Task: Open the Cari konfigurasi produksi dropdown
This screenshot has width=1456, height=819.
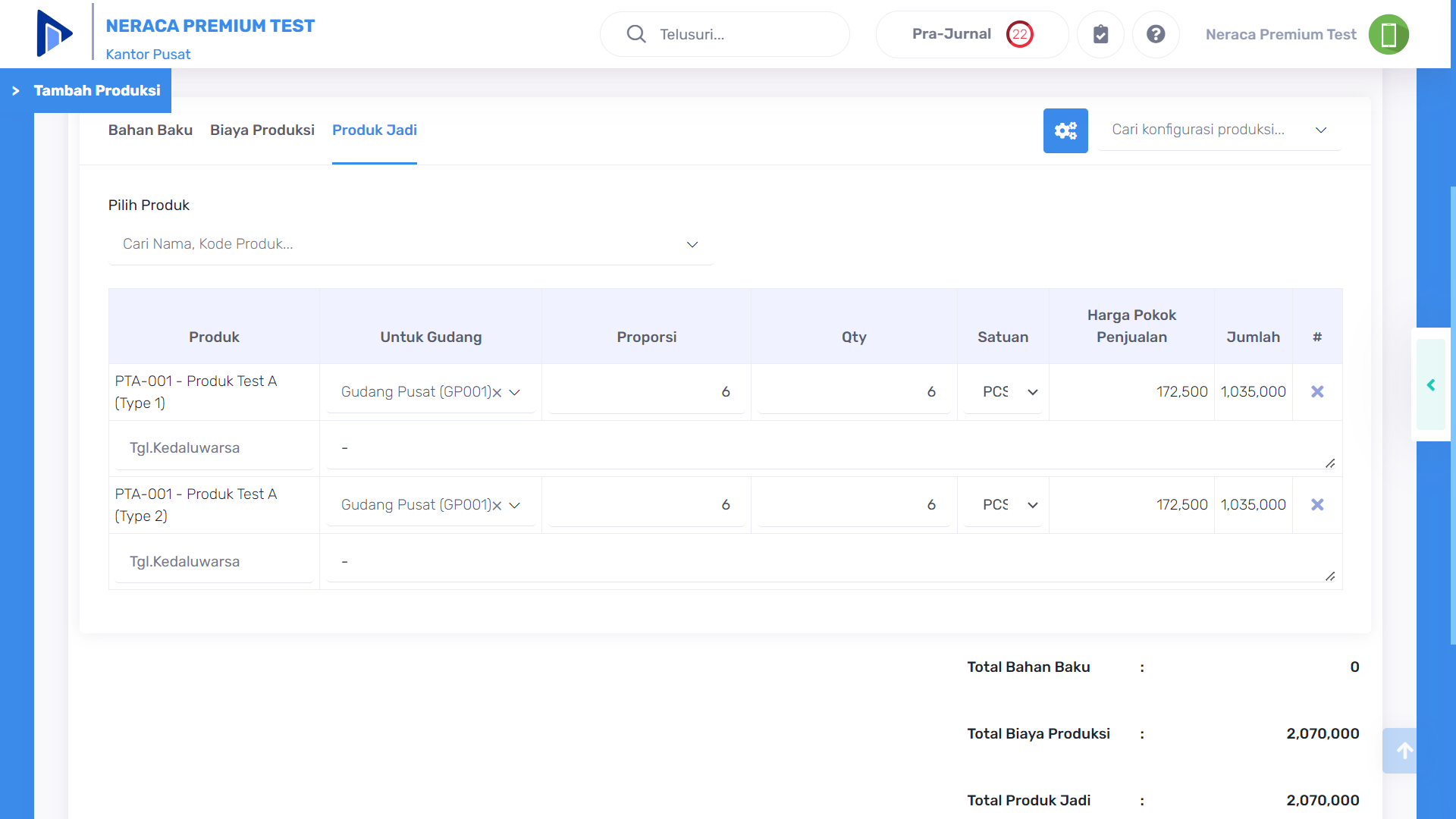Action: [x=1219, y=130]
